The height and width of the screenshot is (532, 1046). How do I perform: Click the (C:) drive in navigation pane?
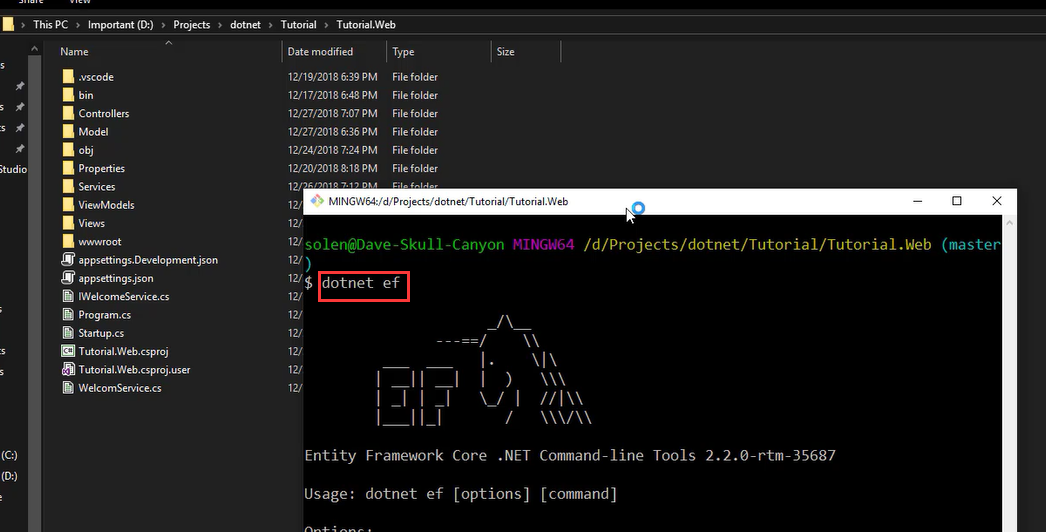coord(9,455)
